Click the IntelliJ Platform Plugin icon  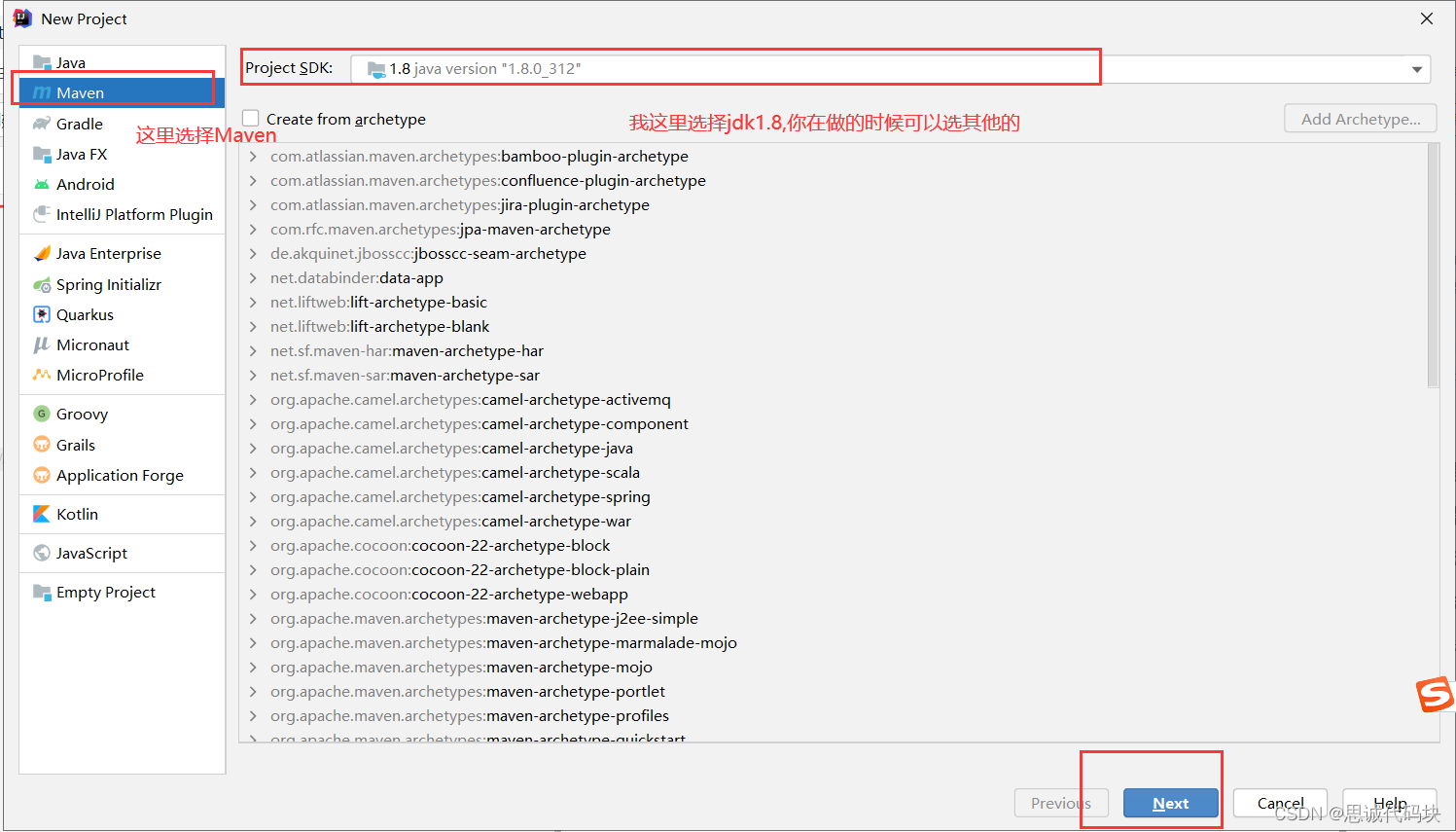[x=42, y=214]
